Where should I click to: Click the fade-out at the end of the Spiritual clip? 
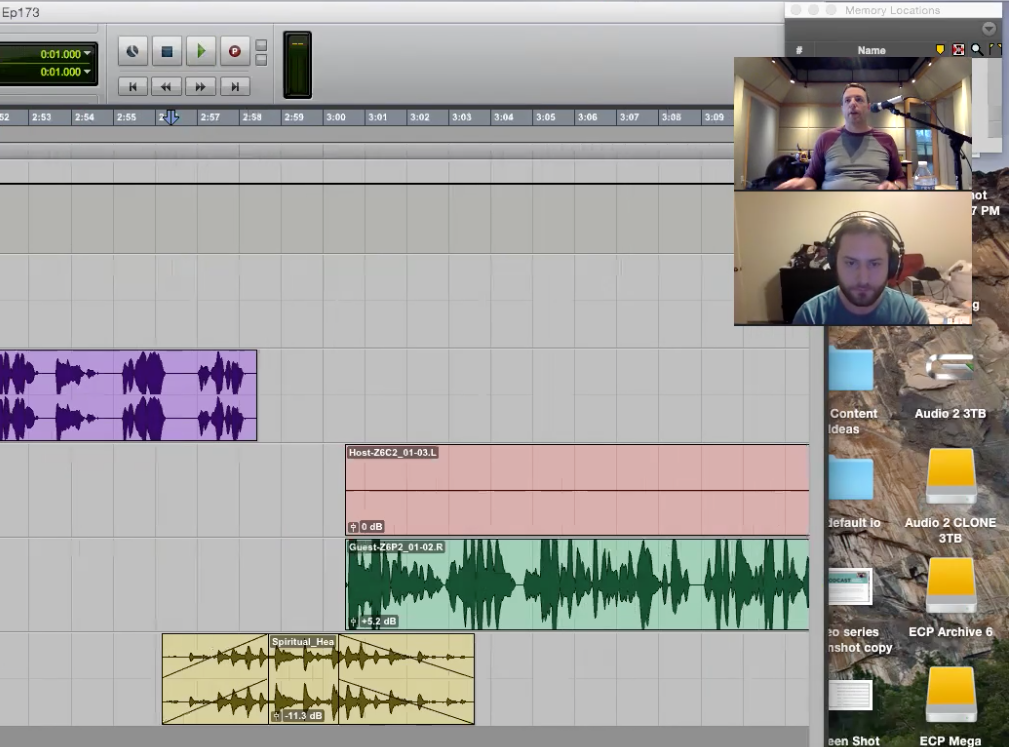coord(407,679)
